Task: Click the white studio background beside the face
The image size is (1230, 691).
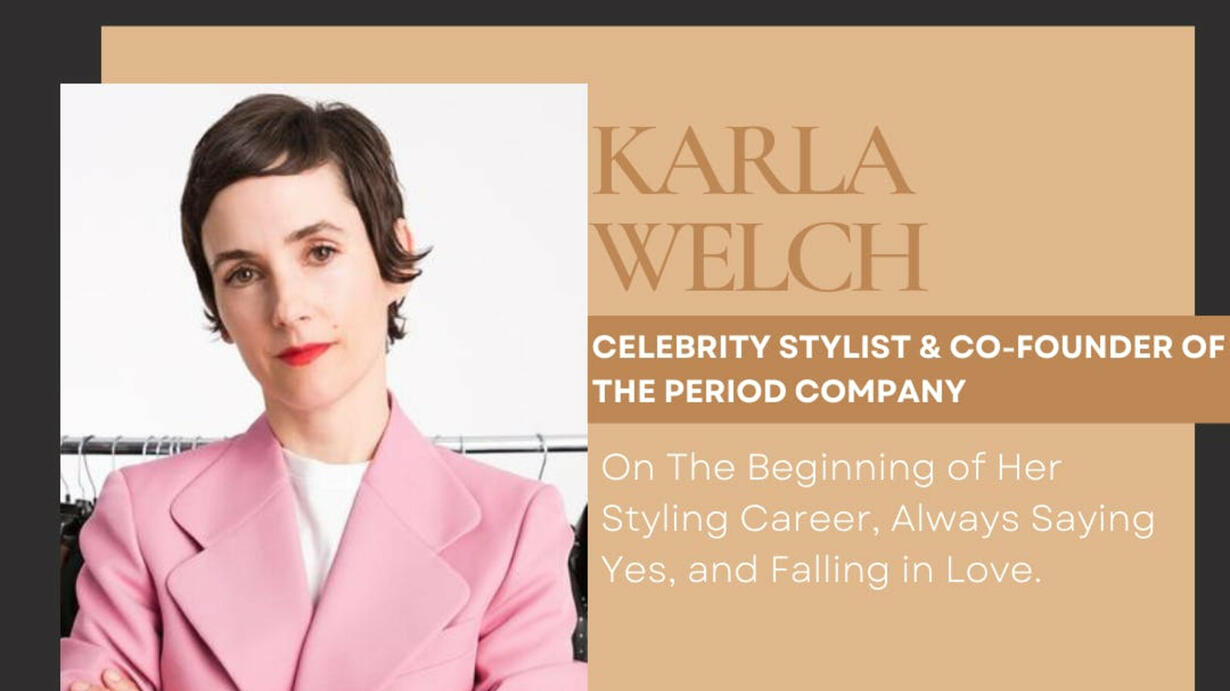Action: (x=500, y=250)
